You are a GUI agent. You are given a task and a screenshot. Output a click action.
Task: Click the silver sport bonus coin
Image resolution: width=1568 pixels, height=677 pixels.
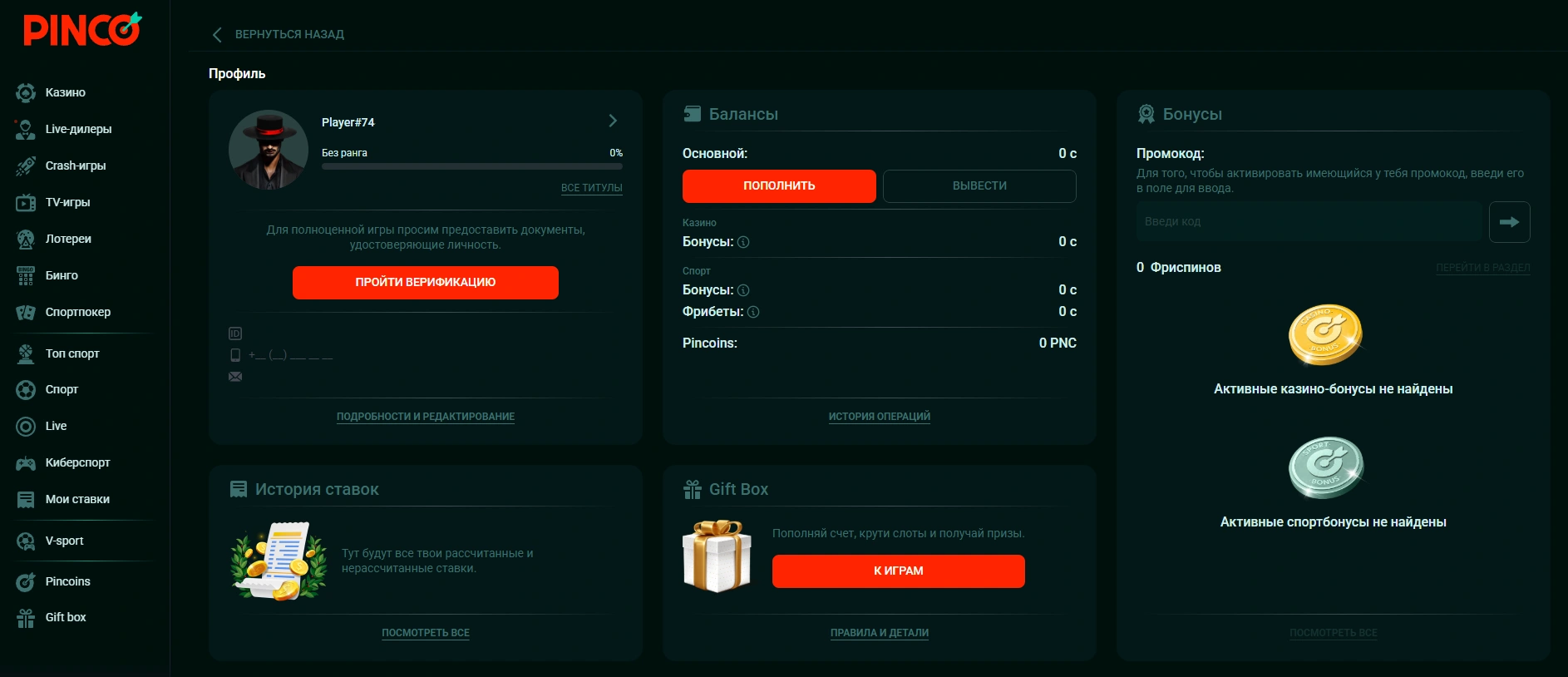click(x=1325, y=467)
